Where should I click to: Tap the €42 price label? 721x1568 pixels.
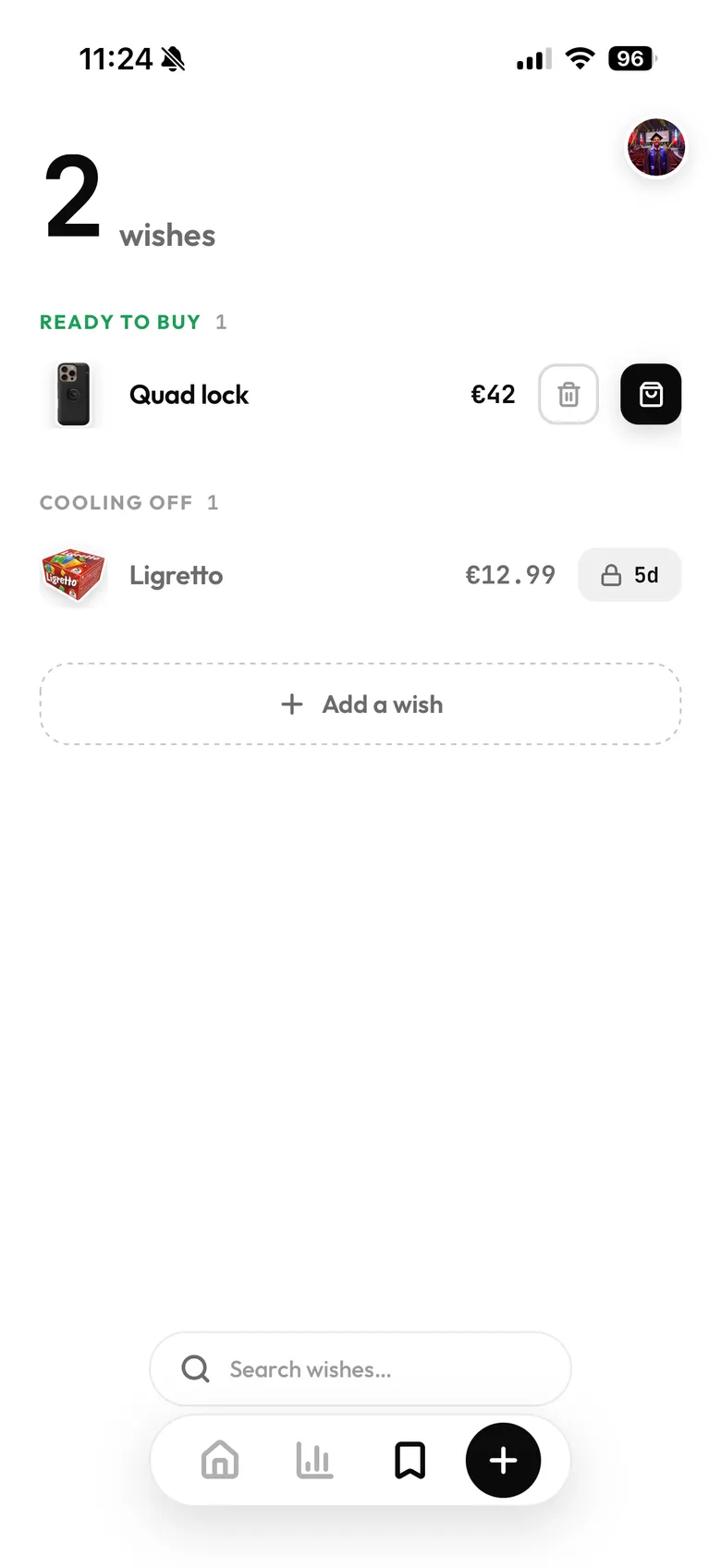click(493, 395)
